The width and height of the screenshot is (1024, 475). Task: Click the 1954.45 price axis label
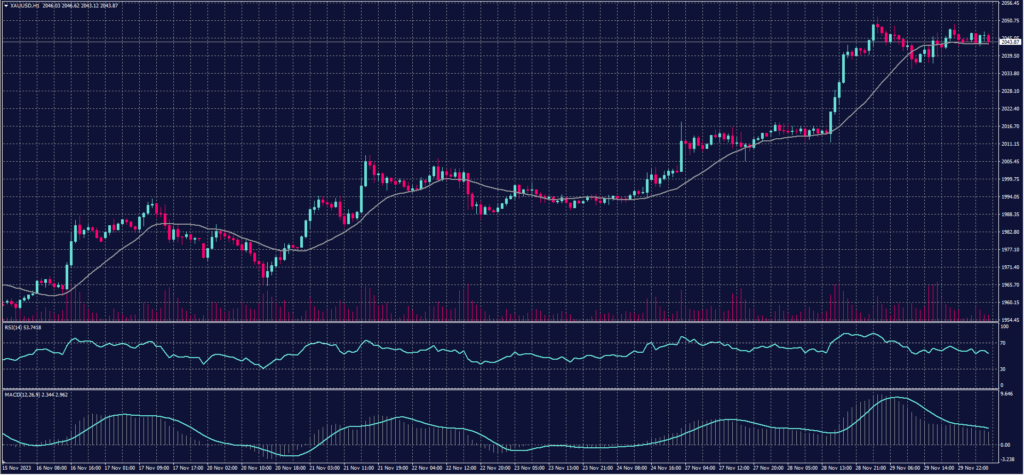[x=1009, y=319]
